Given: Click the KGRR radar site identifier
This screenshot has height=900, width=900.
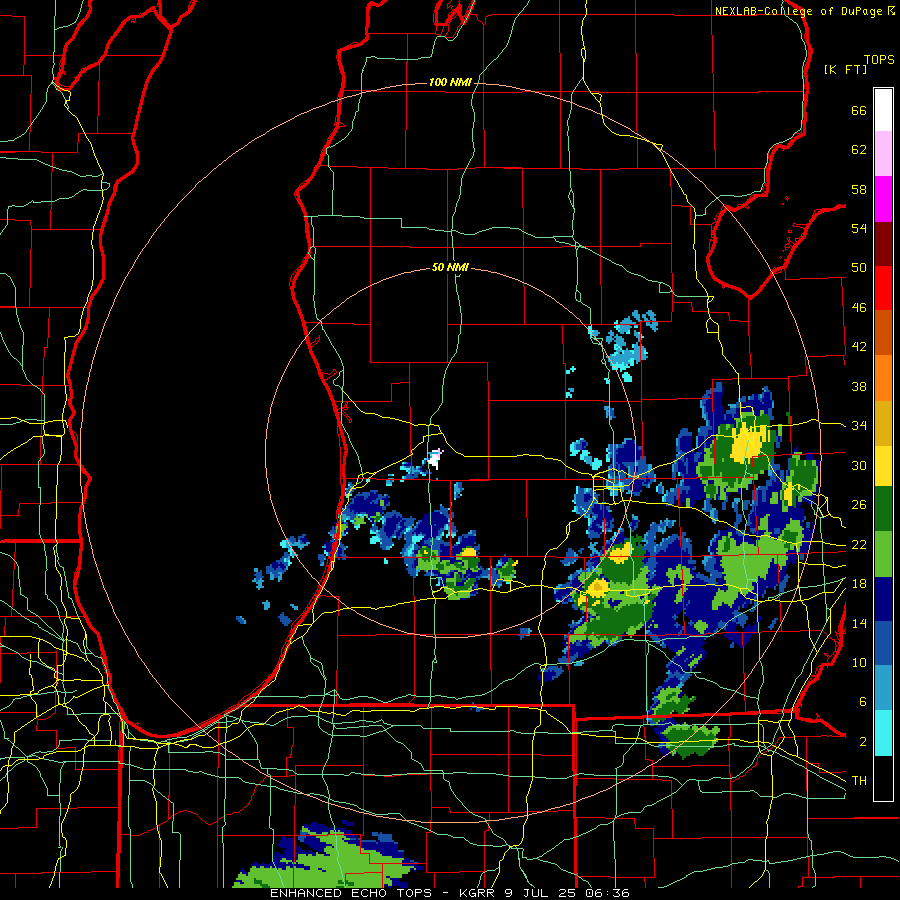Looking at the screenshot, I should [479, 893].
